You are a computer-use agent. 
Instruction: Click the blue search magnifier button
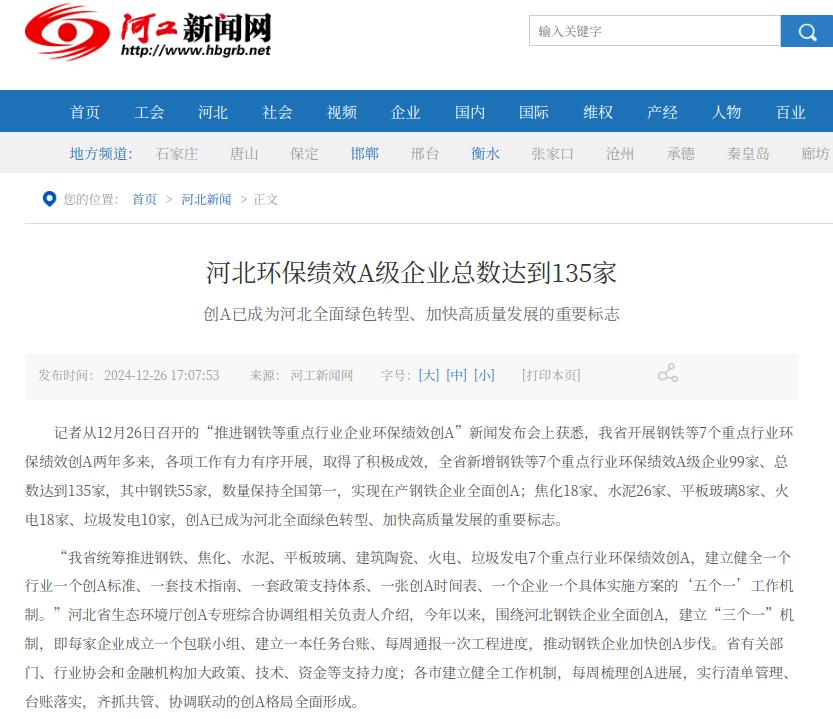[806, 31]
